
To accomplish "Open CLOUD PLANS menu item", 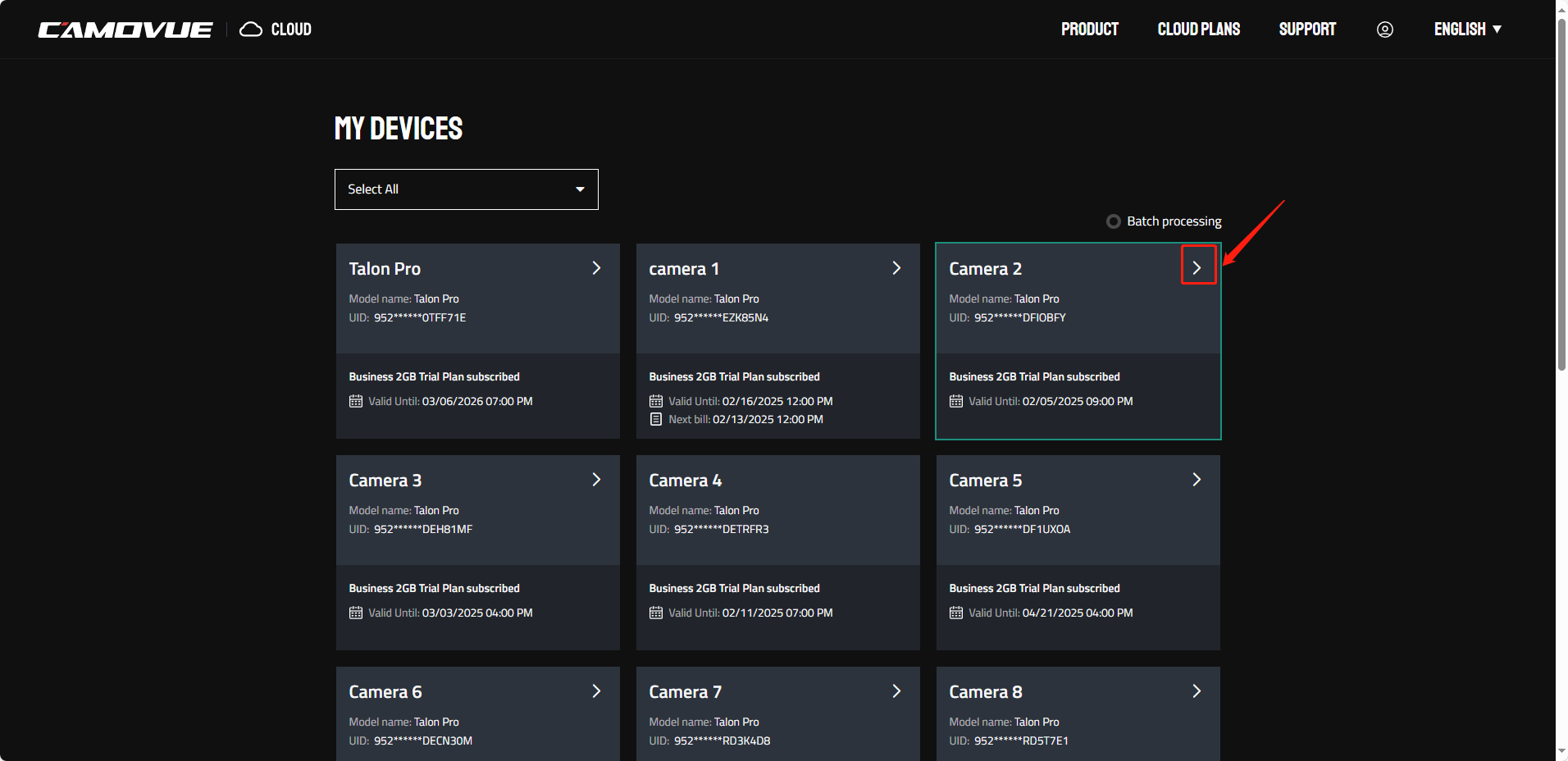I will click(1199, 30).
